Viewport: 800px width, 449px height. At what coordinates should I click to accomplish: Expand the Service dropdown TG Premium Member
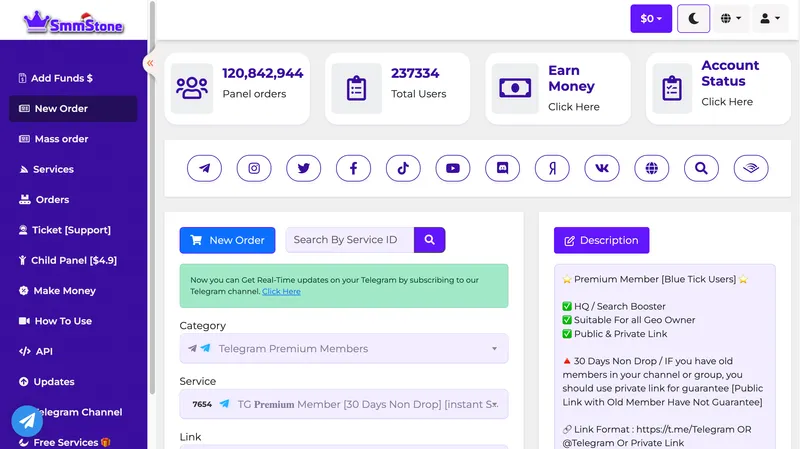point(344,404)
